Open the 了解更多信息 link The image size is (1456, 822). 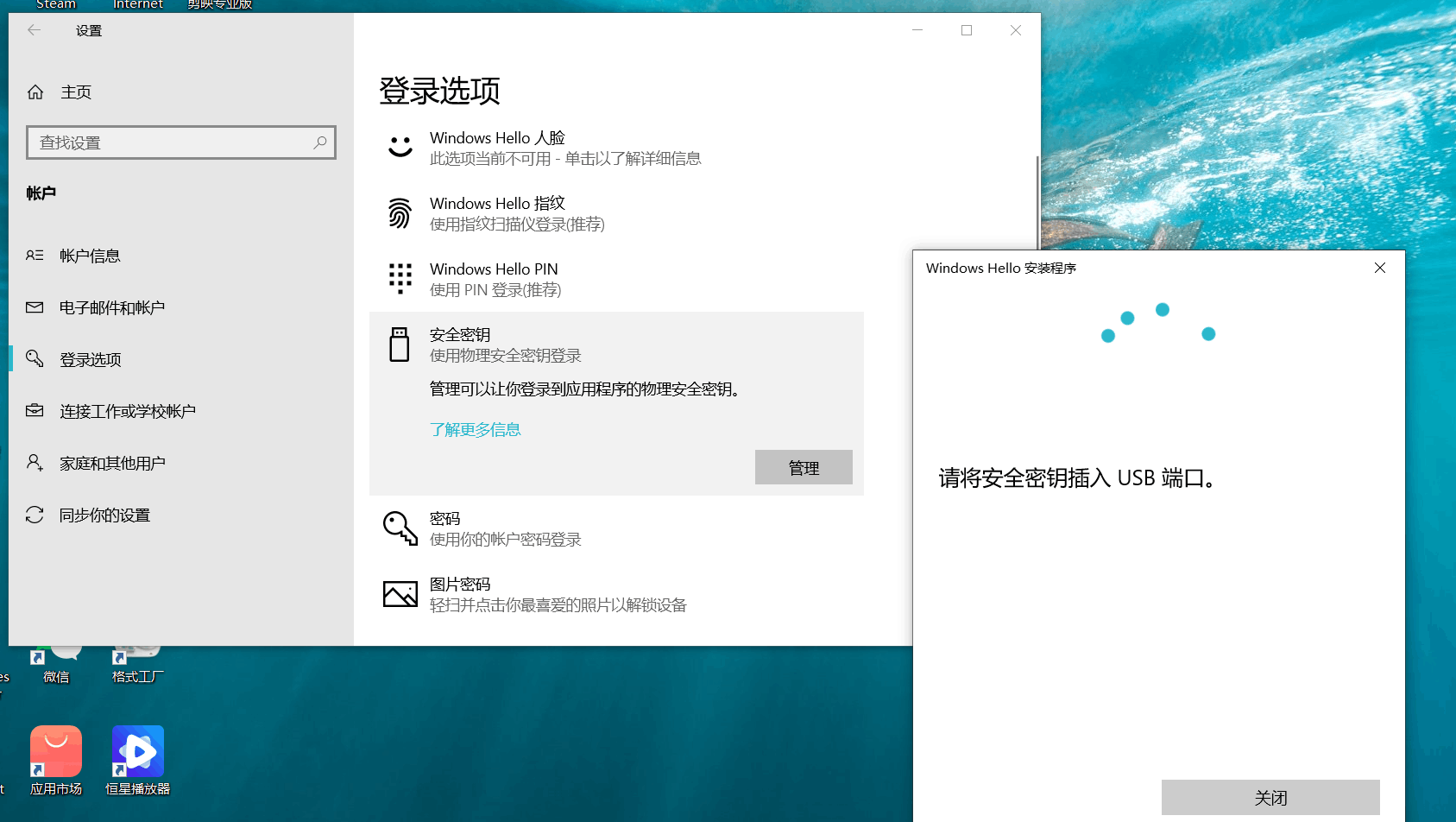[x=476, y=429]
